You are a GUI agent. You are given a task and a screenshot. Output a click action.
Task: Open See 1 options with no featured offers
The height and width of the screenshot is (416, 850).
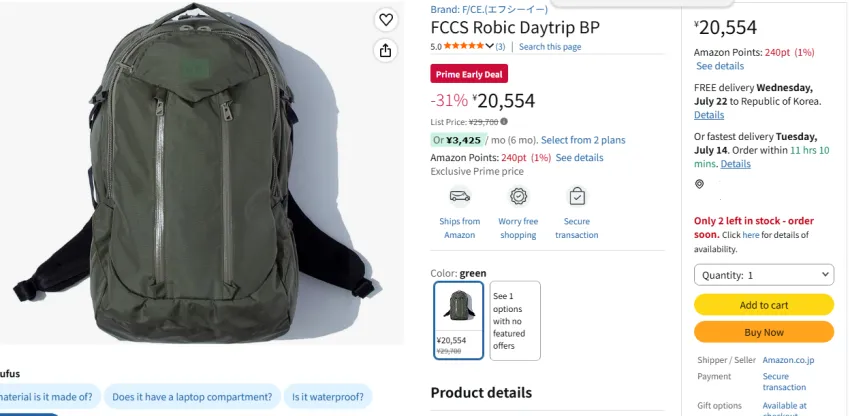coord(515,321)
